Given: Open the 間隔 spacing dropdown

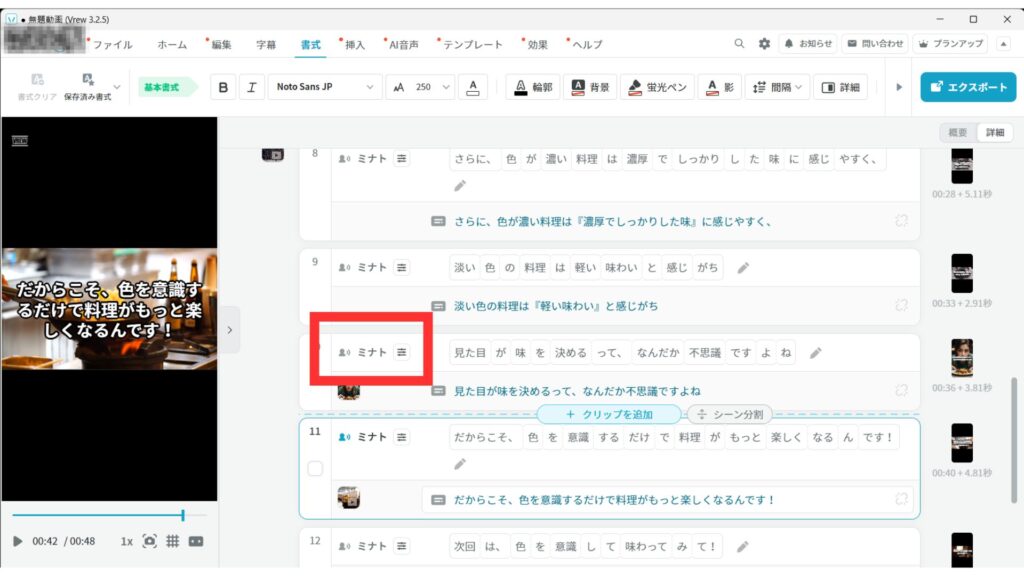Looking at the screenshot, I should pyautogui.click(x=778, y=87).
